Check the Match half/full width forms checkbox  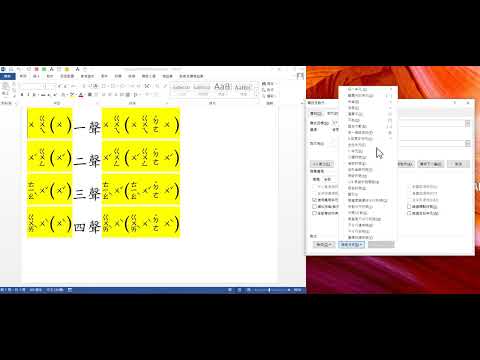pyautogui.click(x=409, y=200)
